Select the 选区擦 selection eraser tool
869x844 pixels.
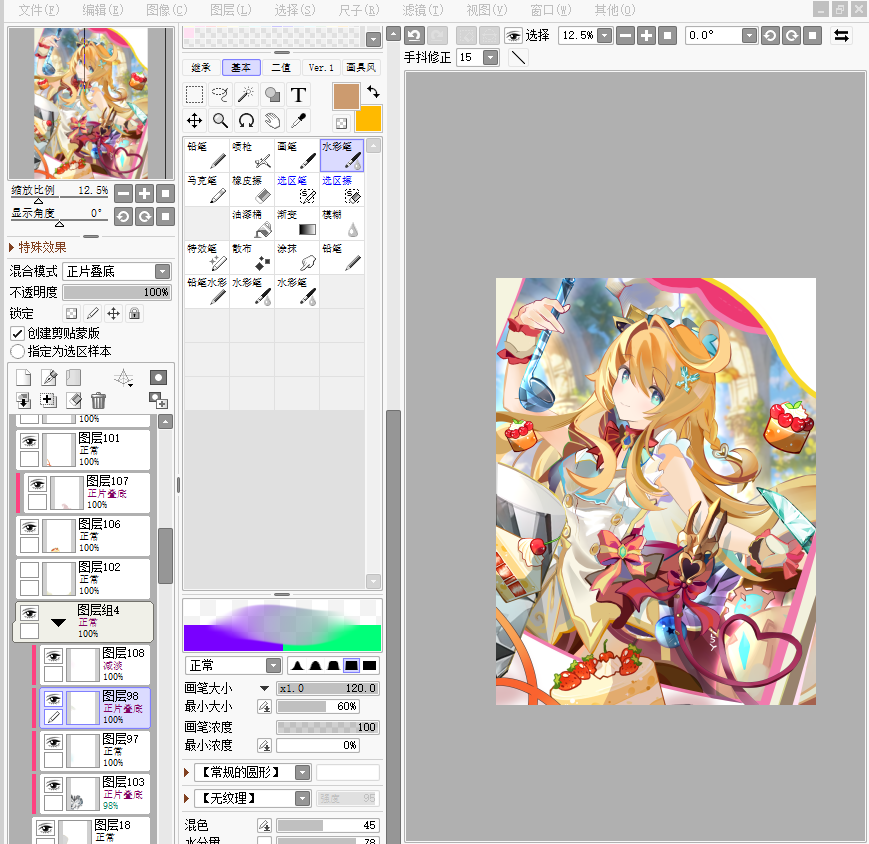click(342, 189)
